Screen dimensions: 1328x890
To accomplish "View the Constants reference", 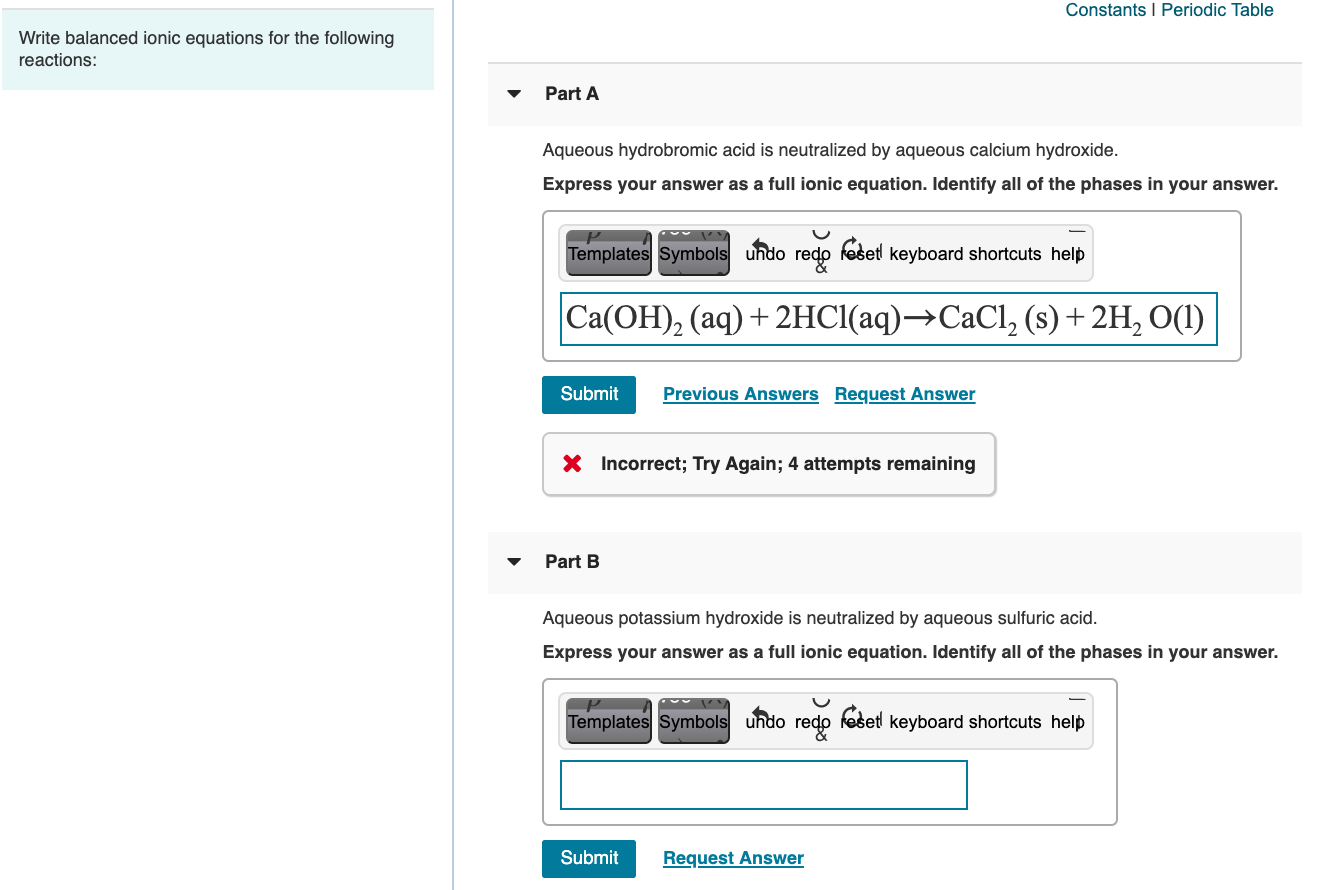I will coord(1106,10).
